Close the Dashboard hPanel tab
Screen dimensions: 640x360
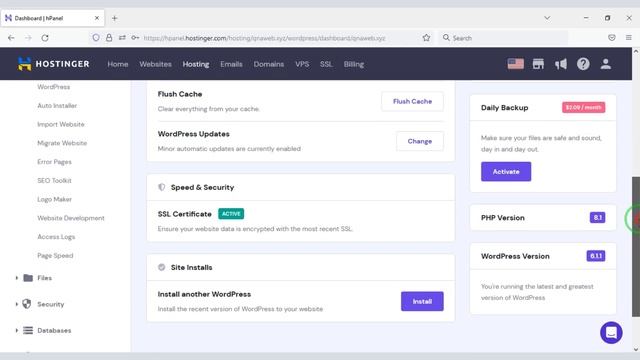click(x=97, y=18)
